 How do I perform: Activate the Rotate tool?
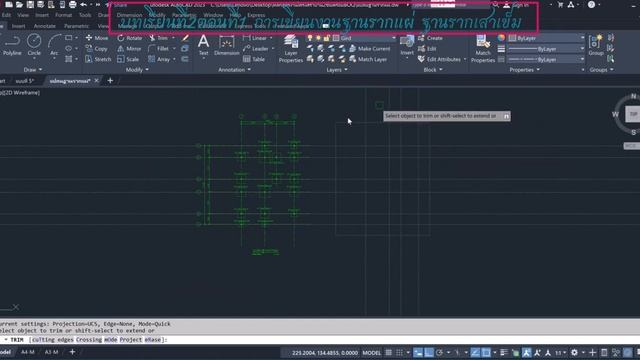(130, 38)
